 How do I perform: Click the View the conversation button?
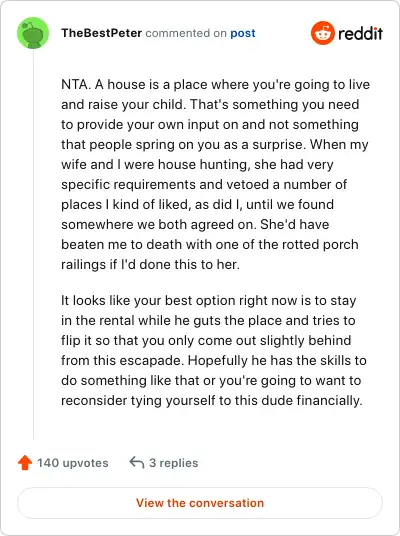coord(200,503)
